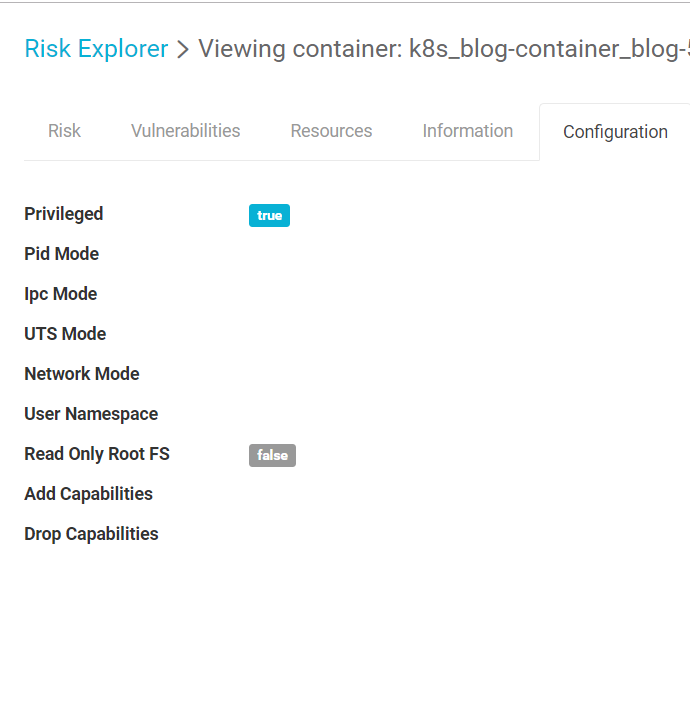Go back to Risk Explorer via breadcrumb
The height and width of the screenshot is (701, 690).
(96, 49)
